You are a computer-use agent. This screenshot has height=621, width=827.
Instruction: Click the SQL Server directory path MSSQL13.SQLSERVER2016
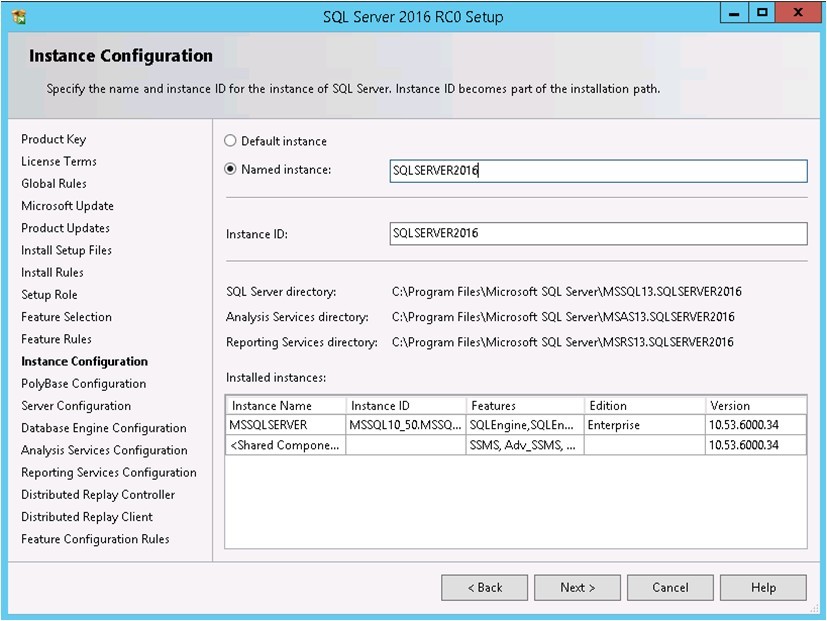click(566, 291)
